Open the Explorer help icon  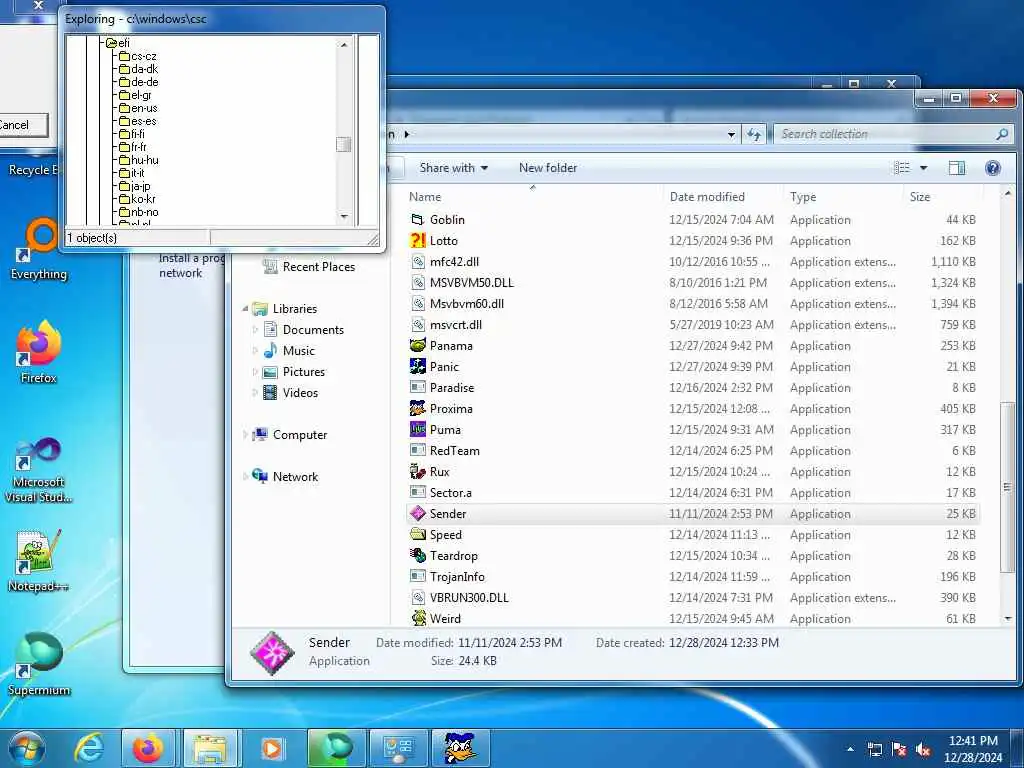point(993,168)
